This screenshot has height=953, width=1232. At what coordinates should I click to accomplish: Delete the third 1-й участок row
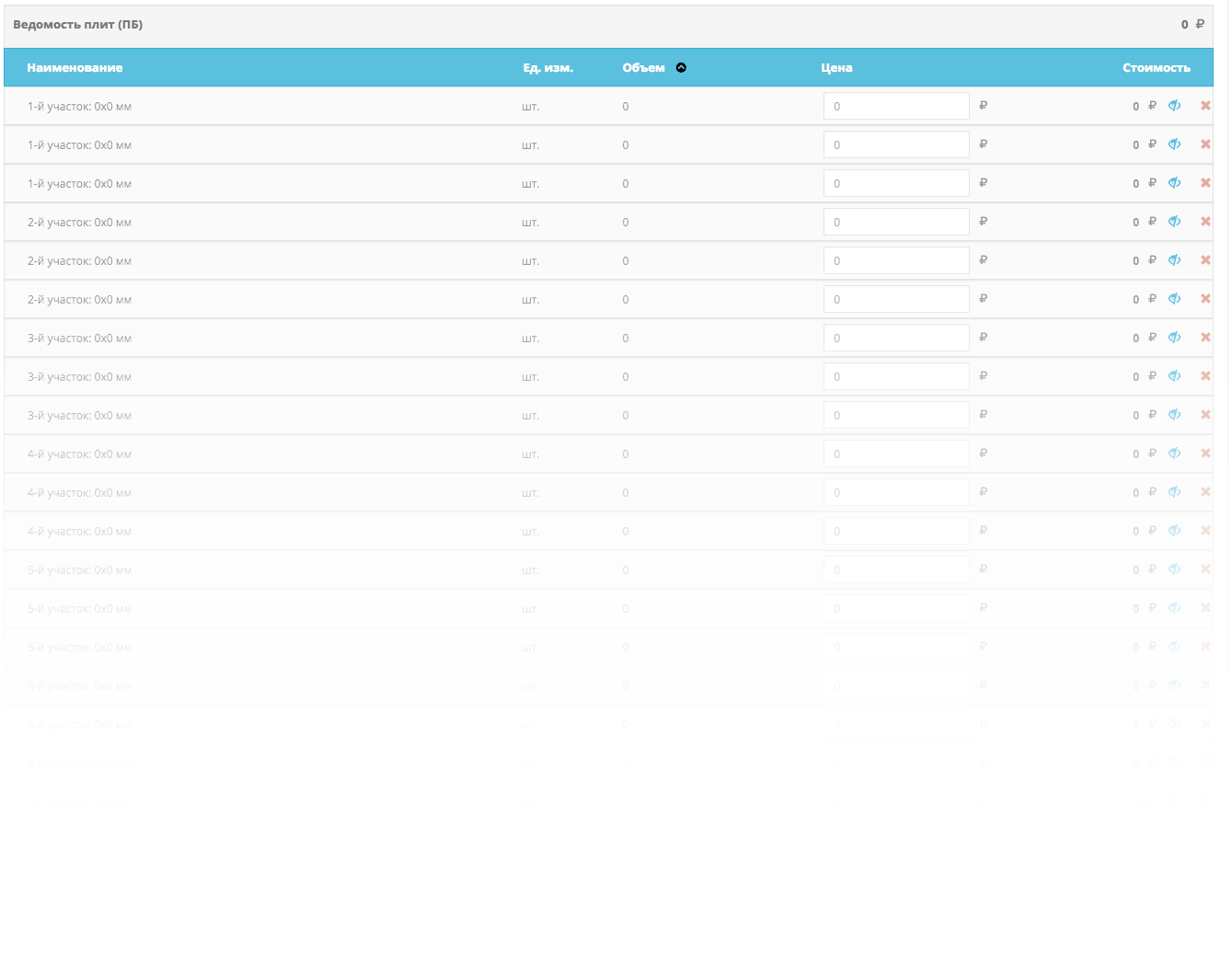point(1204,183)
